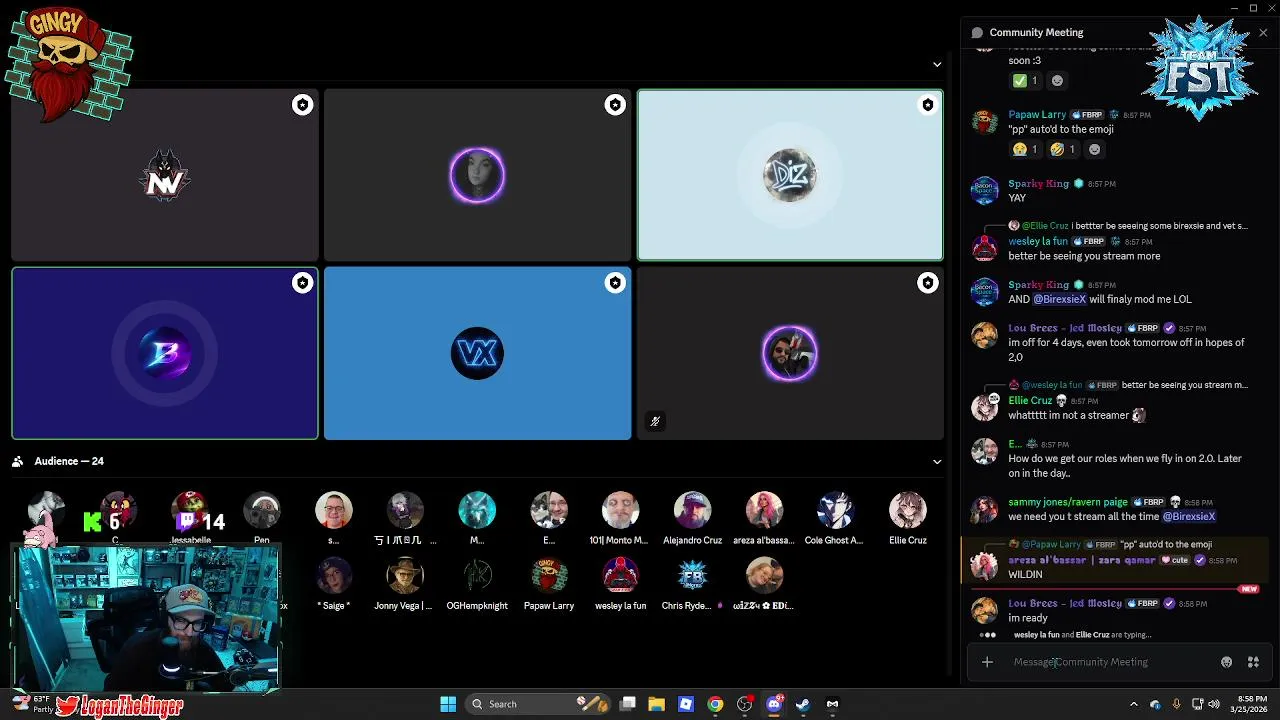Click the speaker badge on the VX tile
The height and width of the screenshot is (720, 1280).
(615, 283)
